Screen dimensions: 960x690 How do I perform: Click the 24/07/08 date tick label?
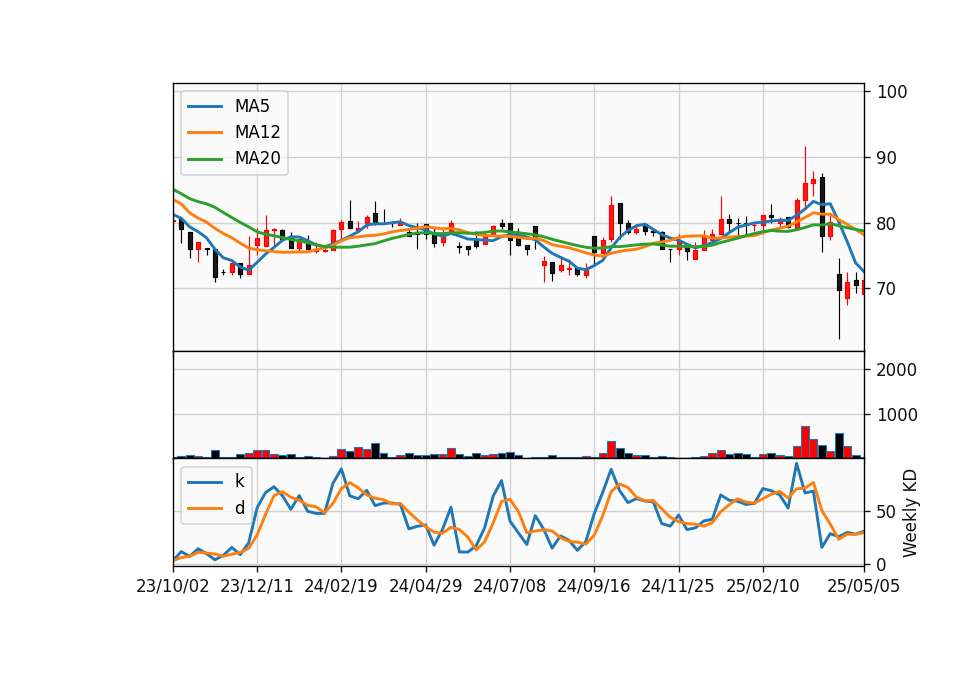[509, 587]
